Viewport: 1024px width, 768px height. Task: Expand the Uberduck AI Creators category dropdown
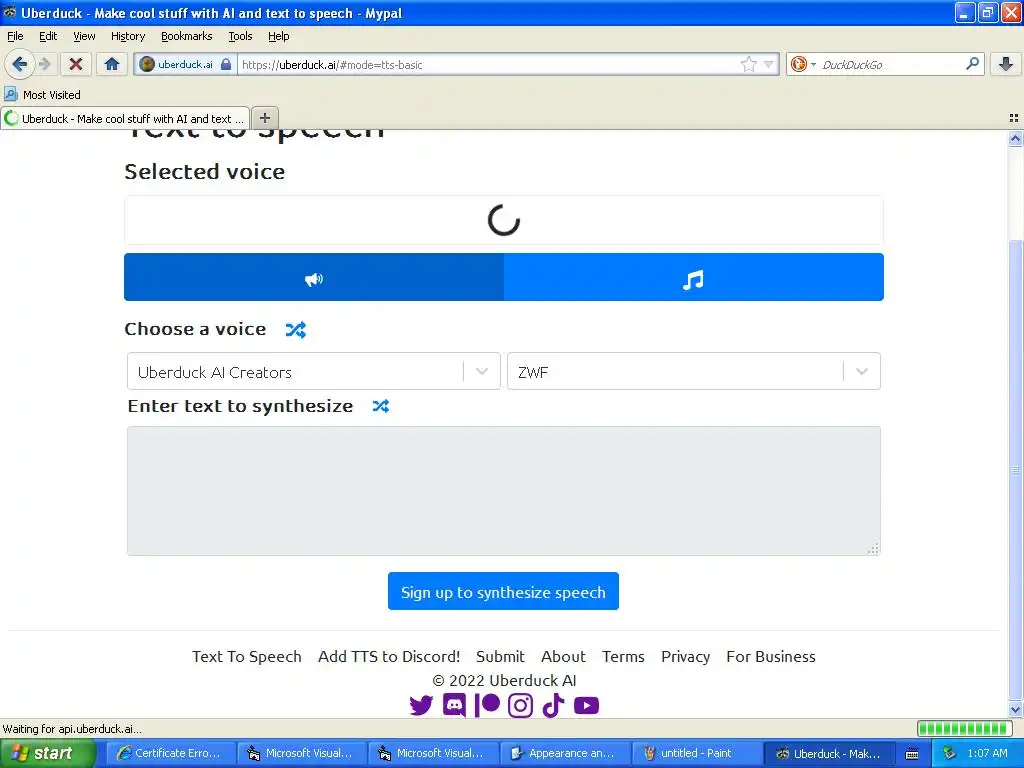tap(313, 372)
